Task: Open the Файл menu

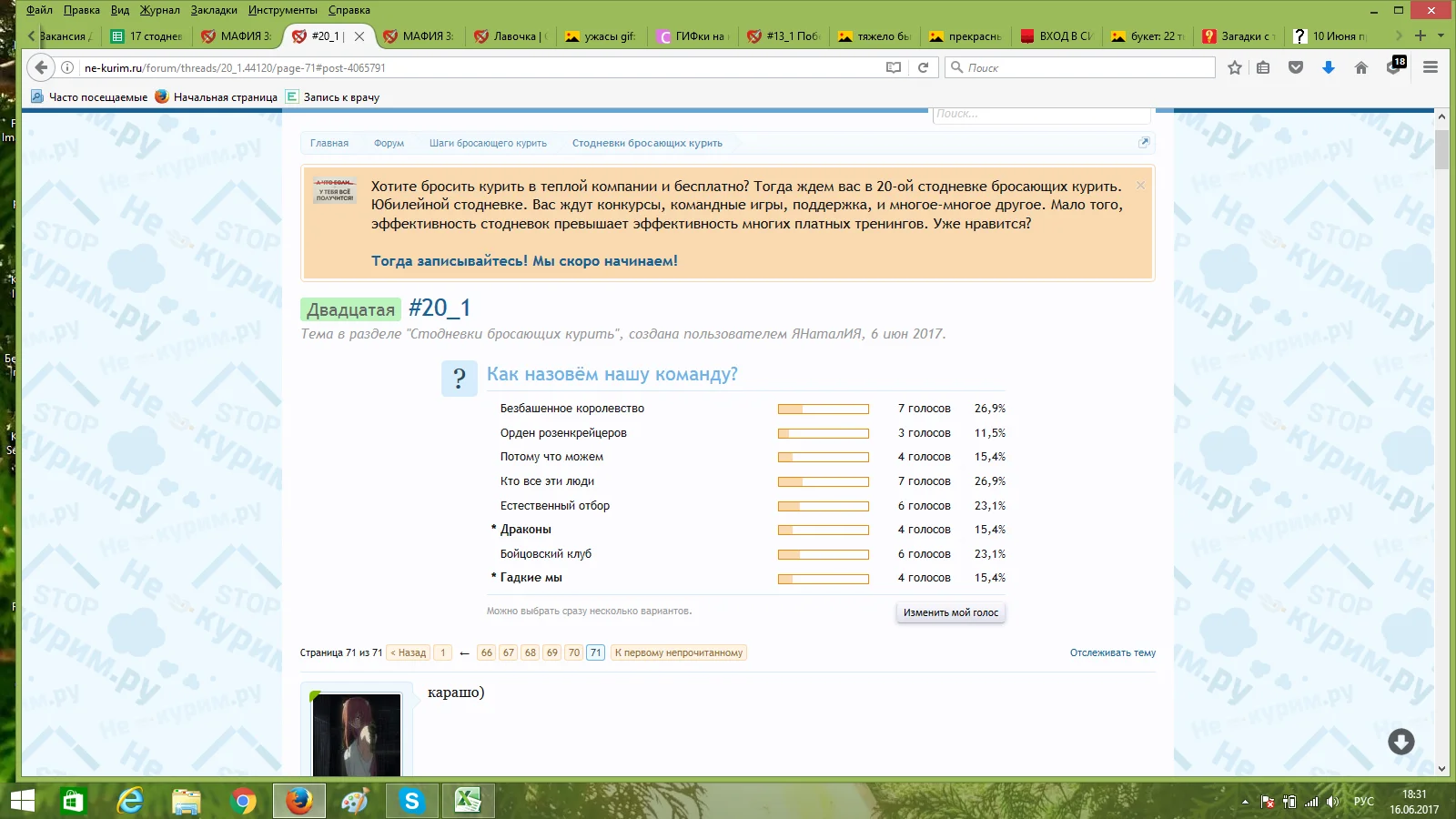Action: (39, 10)
